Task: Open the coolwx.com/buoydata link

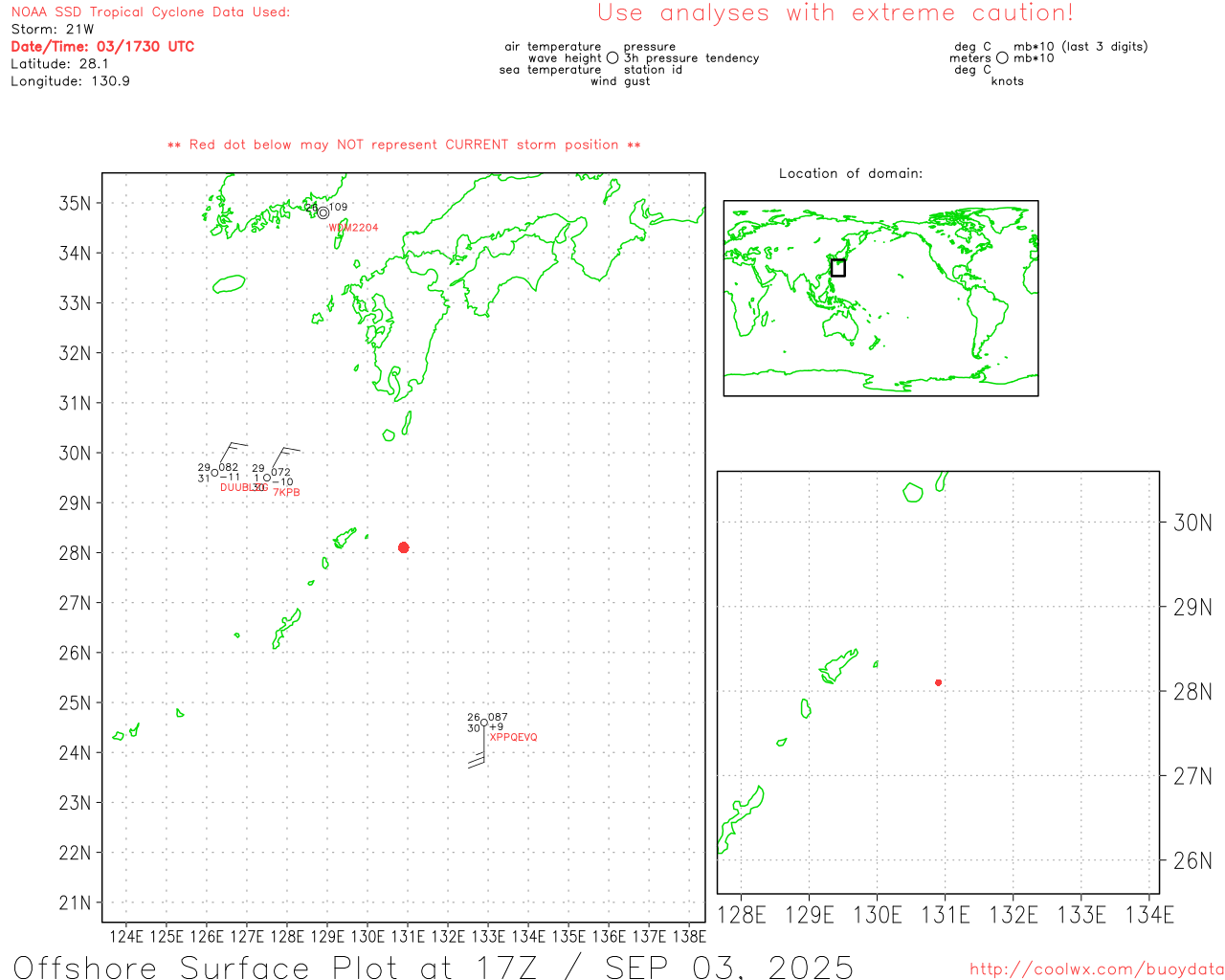Action: click(1097, 969)
